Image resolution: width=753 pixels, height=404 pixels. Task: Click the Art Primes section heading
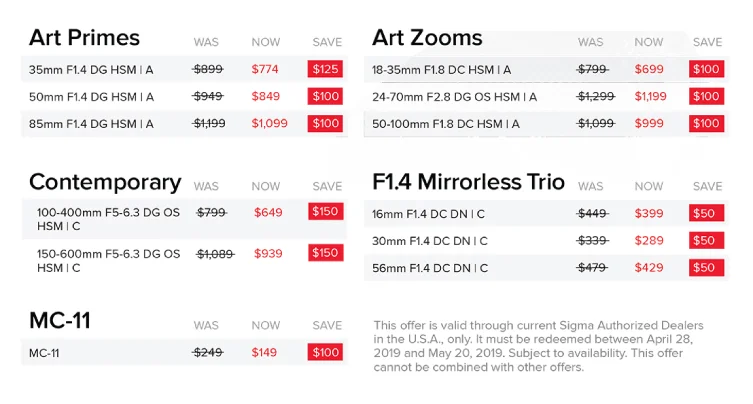(84, 37)
